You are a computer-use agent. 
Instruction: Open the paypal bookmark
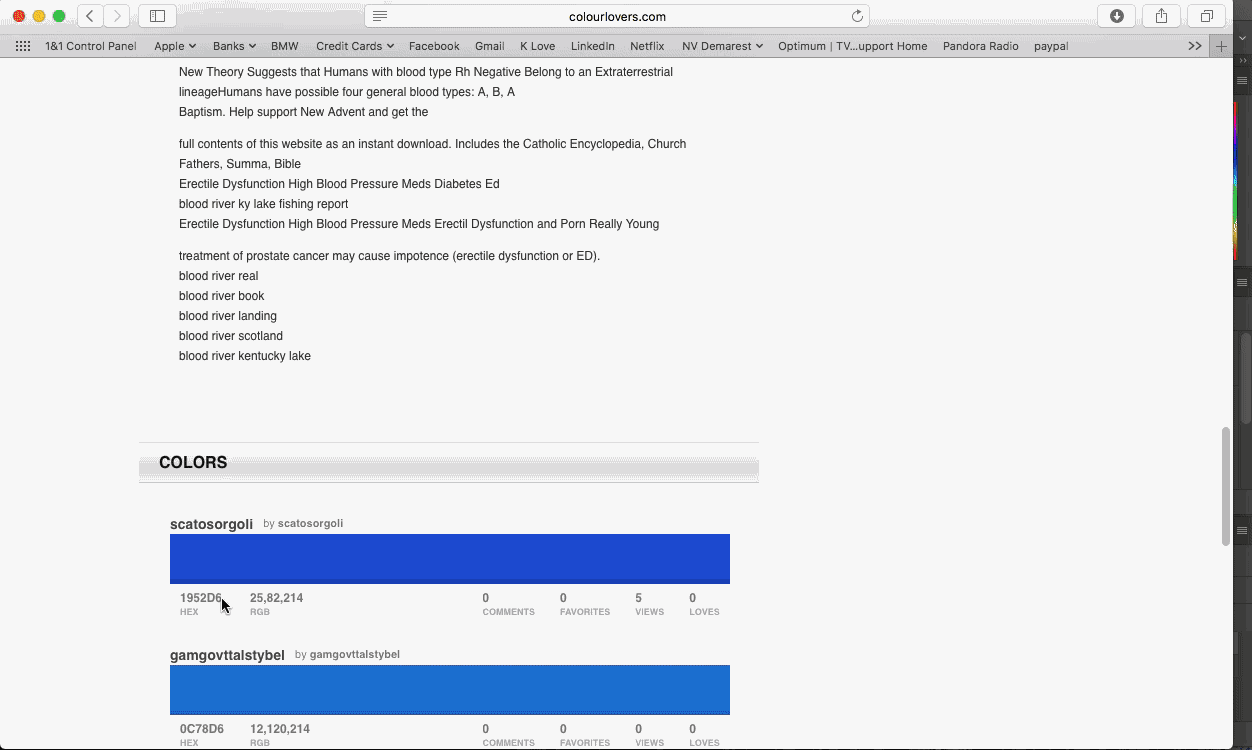(1051, 46)
